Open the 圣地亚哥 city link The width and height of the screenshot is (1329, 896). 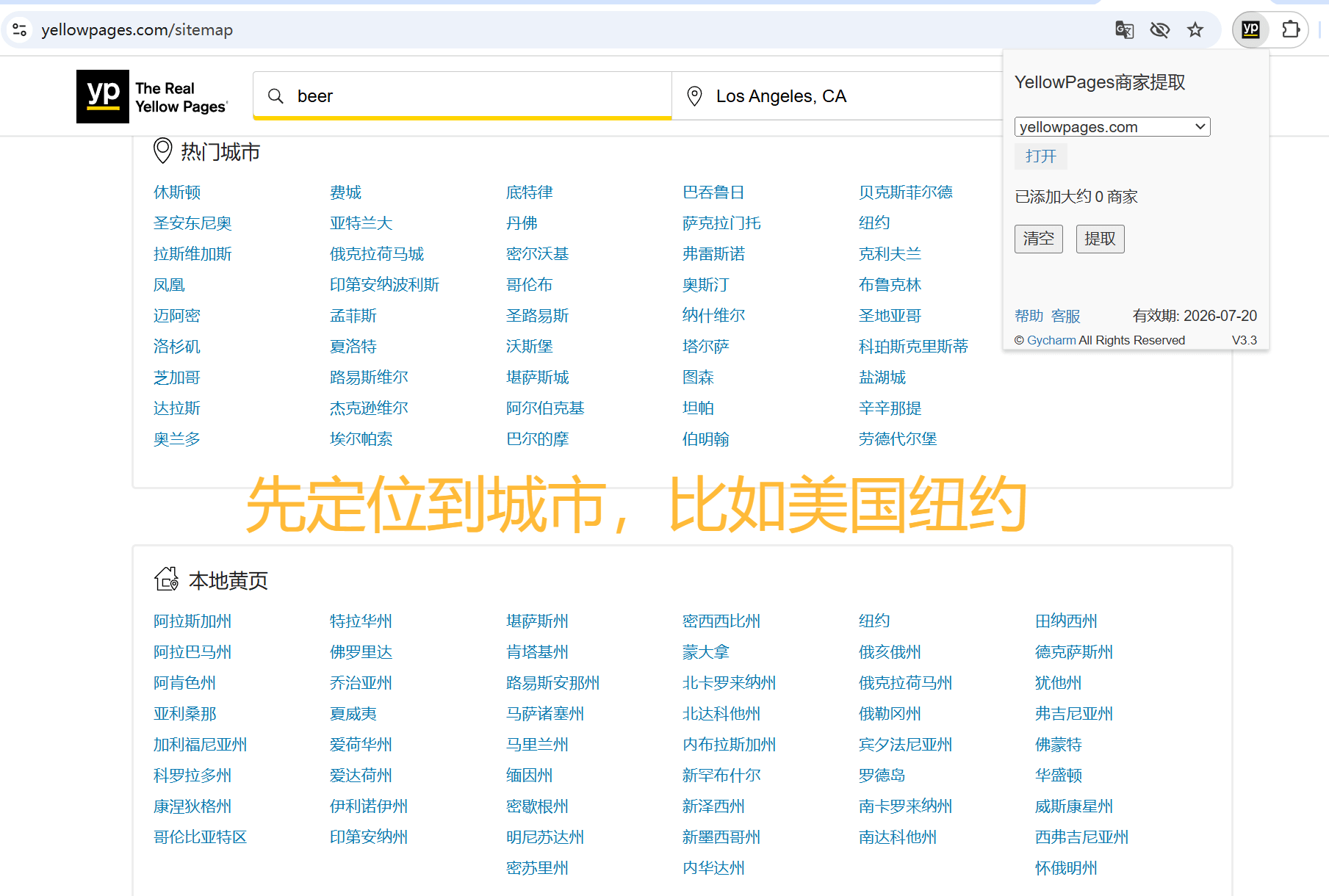pyautogui.click(x=890, y=316)
